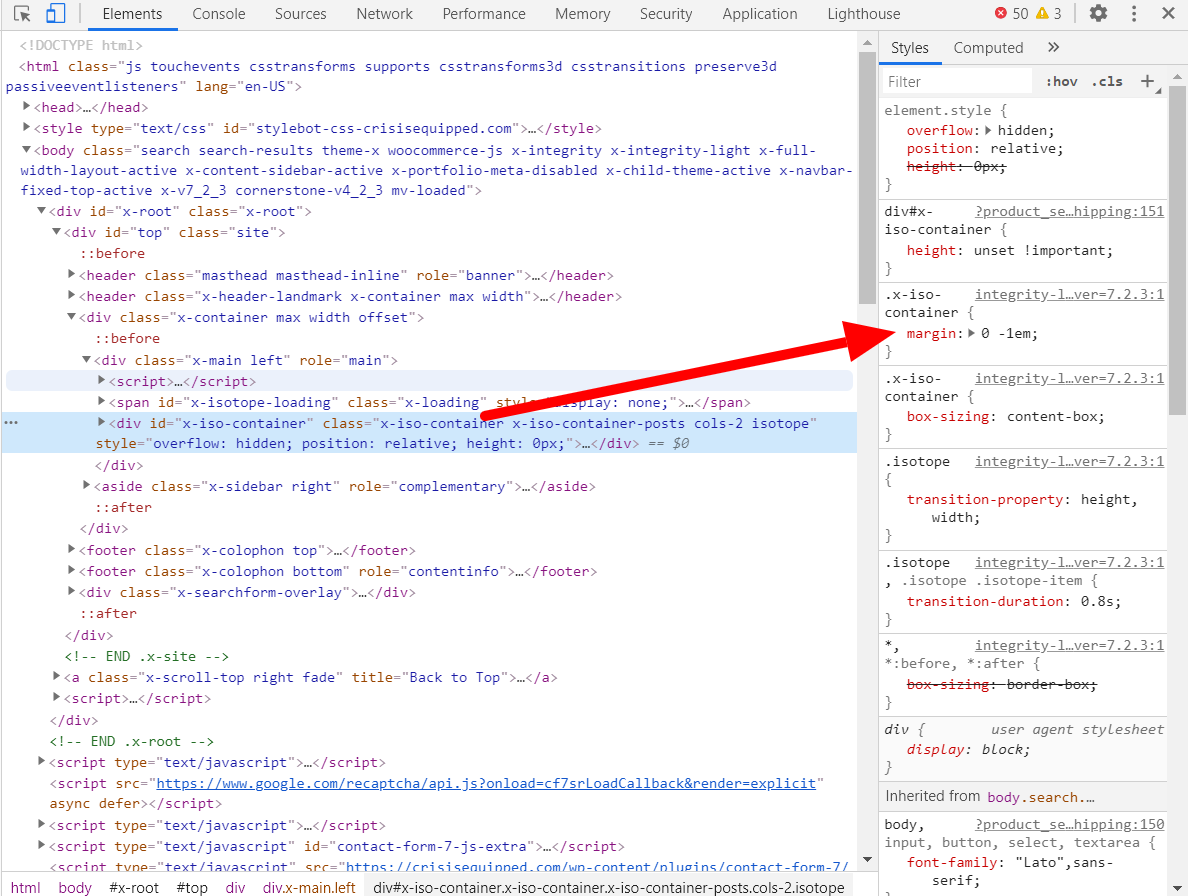This screenshot has width=1188, height=896.
Task: Expand the x-searchform-overlay div
Action: 71,592
